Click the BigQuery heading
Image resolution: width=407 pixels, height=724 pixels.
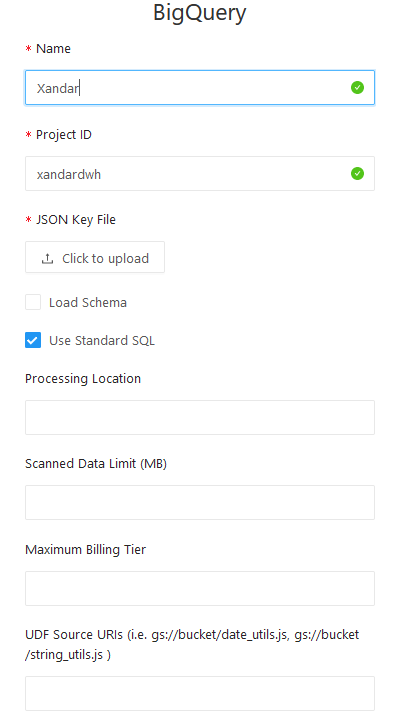(200, 13)
